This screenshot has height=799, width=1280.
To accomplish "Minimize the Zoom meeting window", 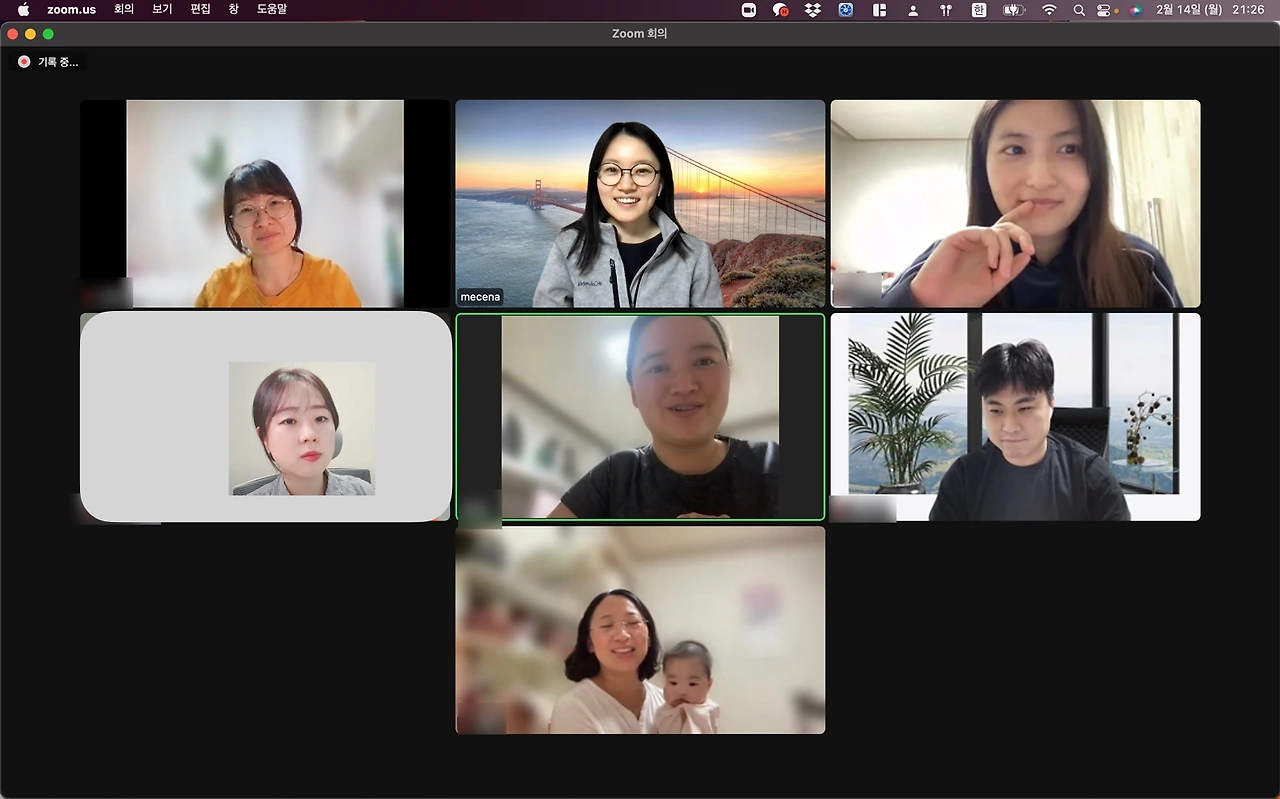I will coord(30,34).
